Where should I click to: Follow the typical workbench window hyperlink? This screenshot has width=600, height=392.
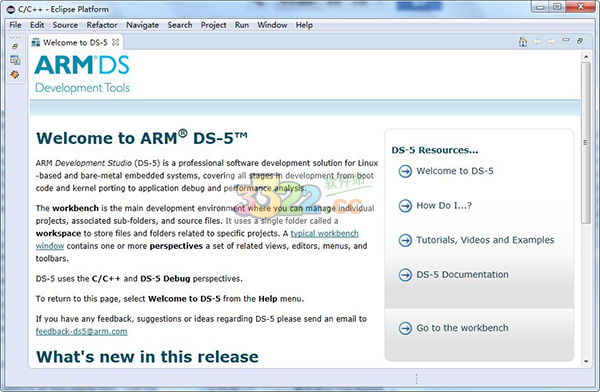324,234
